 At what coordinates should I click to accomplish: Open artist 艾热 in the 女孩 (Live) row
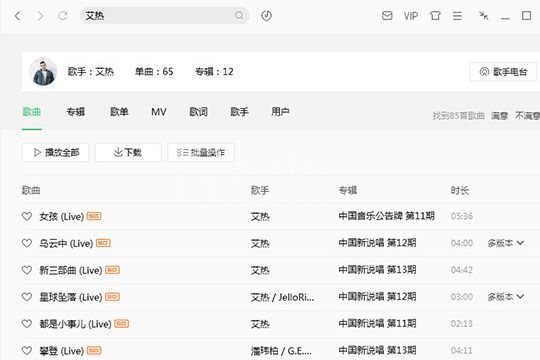pos(260,217)
